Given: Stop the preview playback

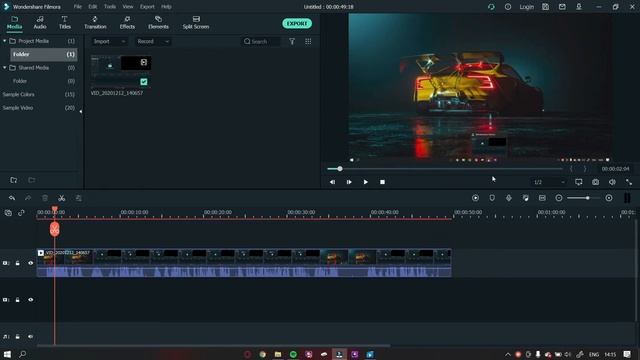Looking at the screenshot, I should (x=382, y=182).
